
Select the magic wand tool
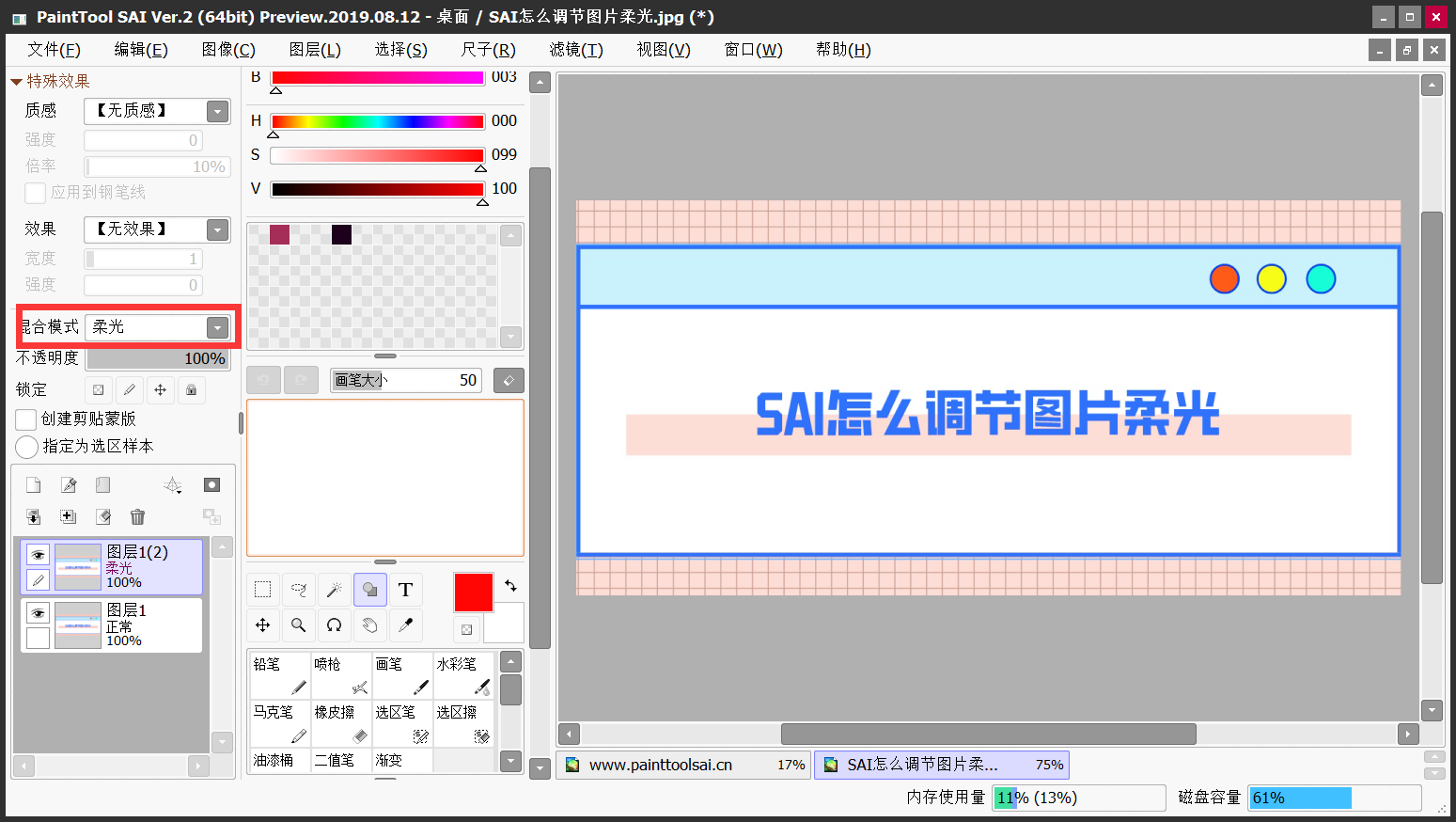click(x=334, y=590)
